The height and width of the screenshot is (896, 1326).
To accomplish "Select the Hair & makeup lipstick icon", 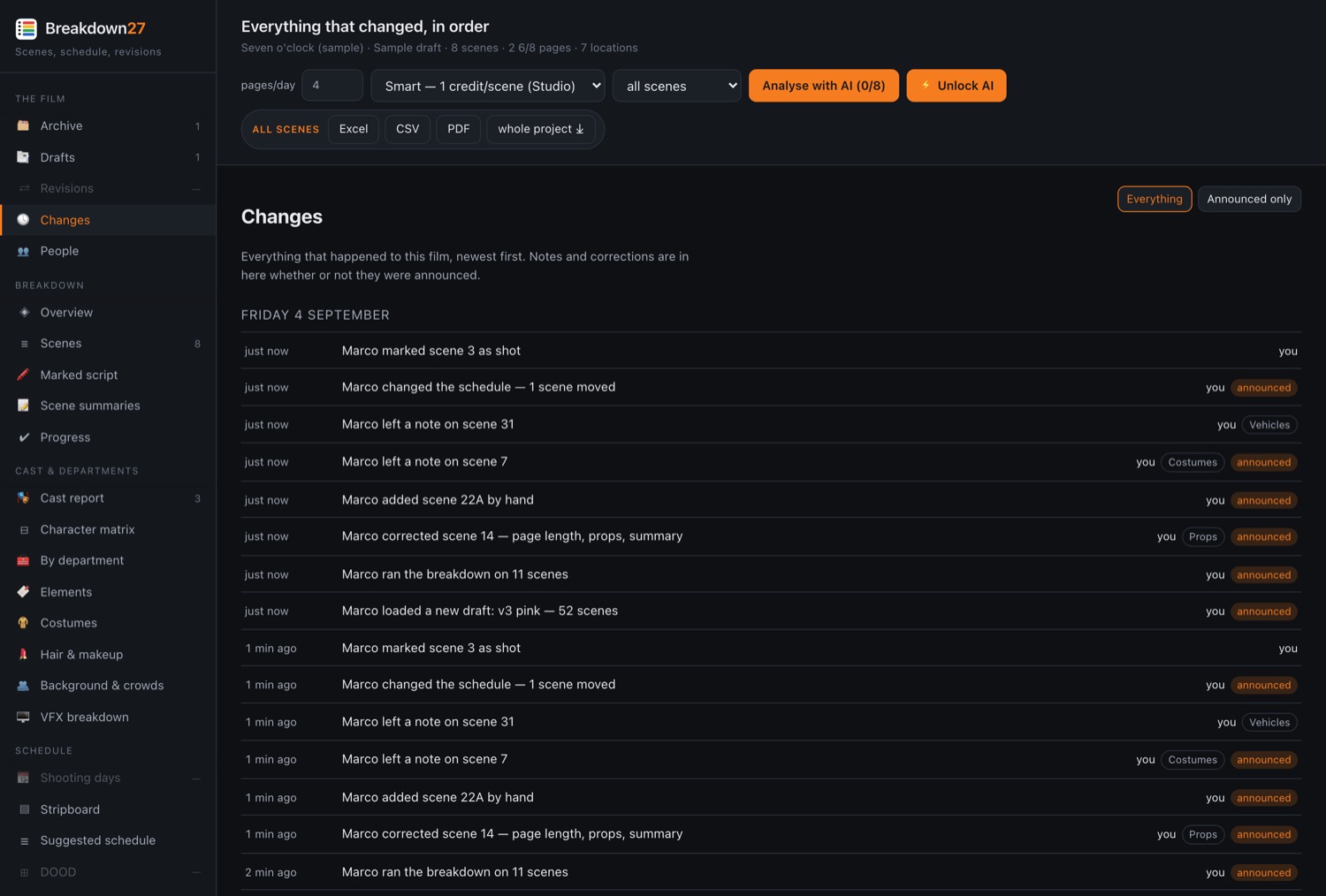I will click(24, 655).
